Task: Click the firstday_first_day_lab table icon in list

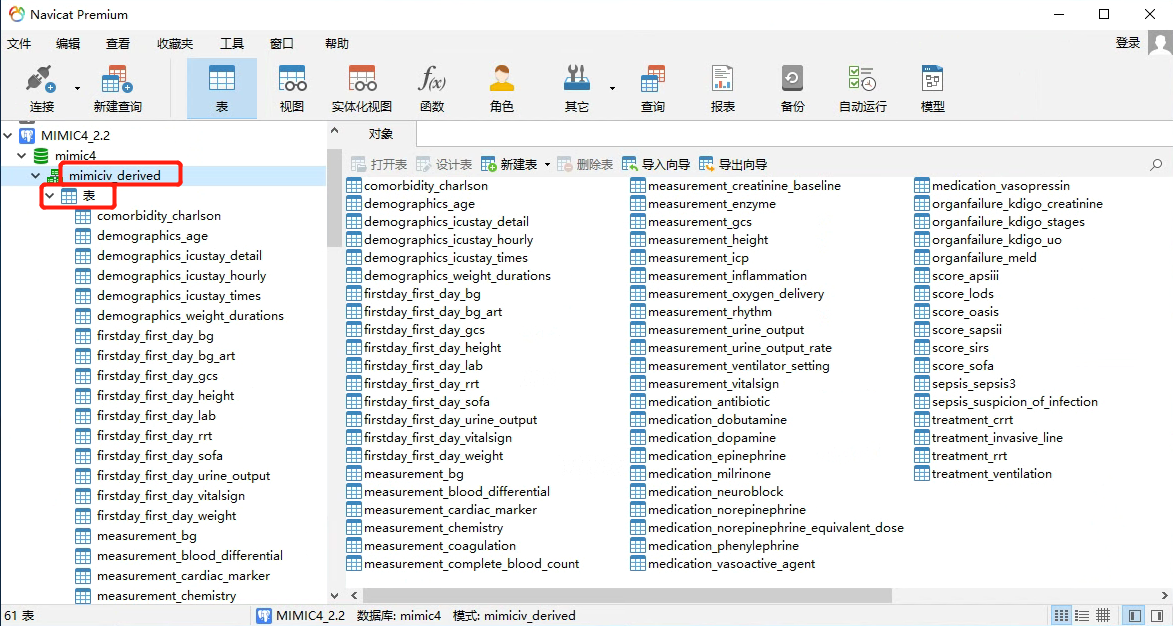Action: pyautogui.click(x=354, y=366)
